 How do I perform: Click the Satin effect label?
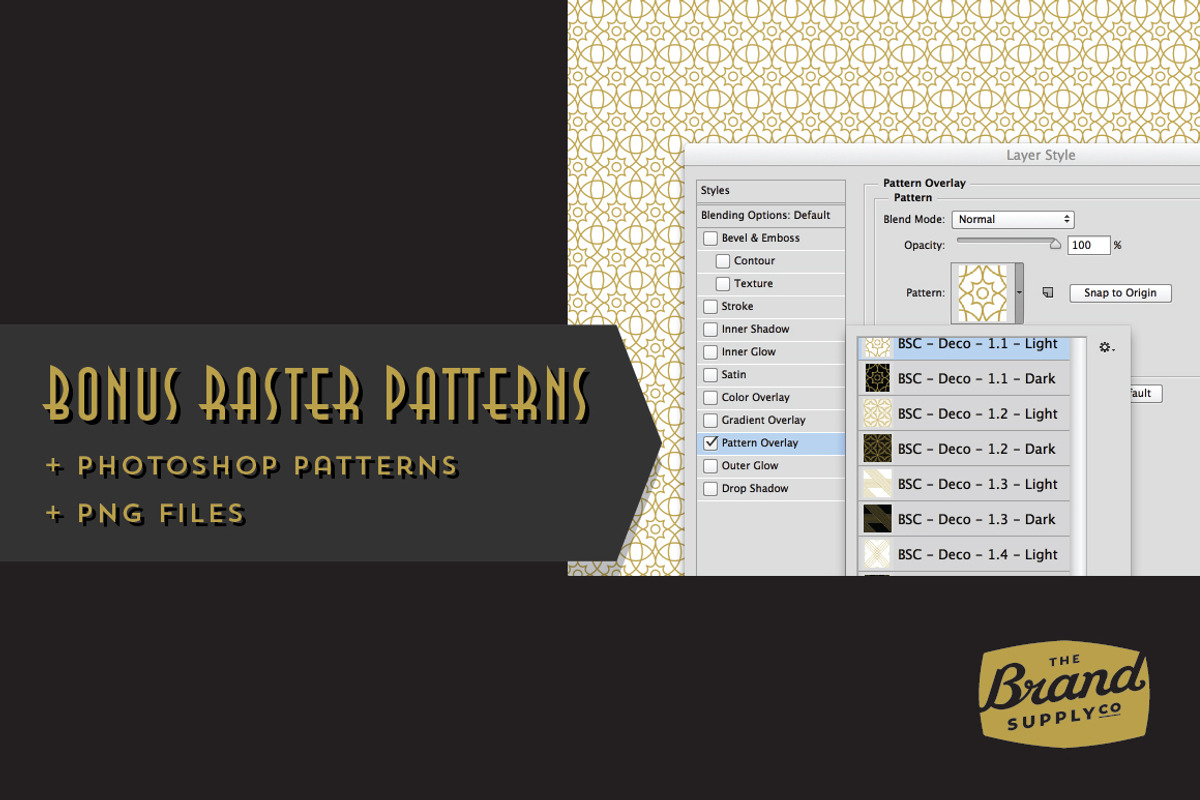pyautogui.click(x=735, y=375)
